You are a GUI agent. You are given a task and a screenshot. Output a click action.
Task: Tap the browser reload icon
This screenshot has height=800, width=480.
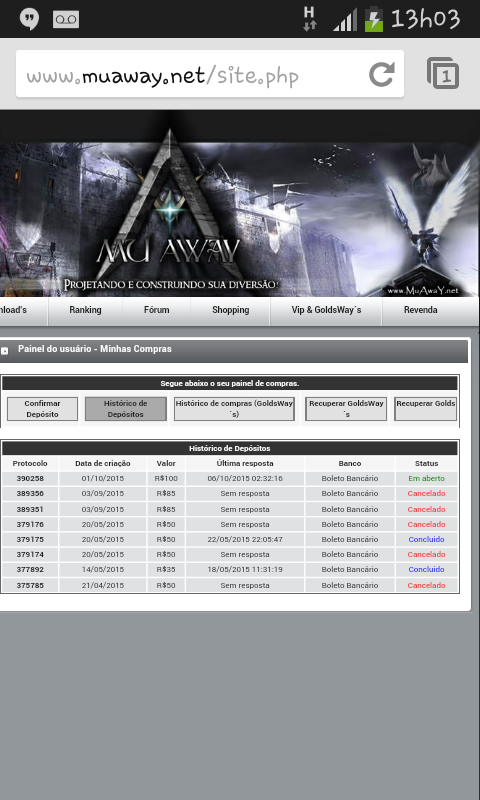(382, 74)
